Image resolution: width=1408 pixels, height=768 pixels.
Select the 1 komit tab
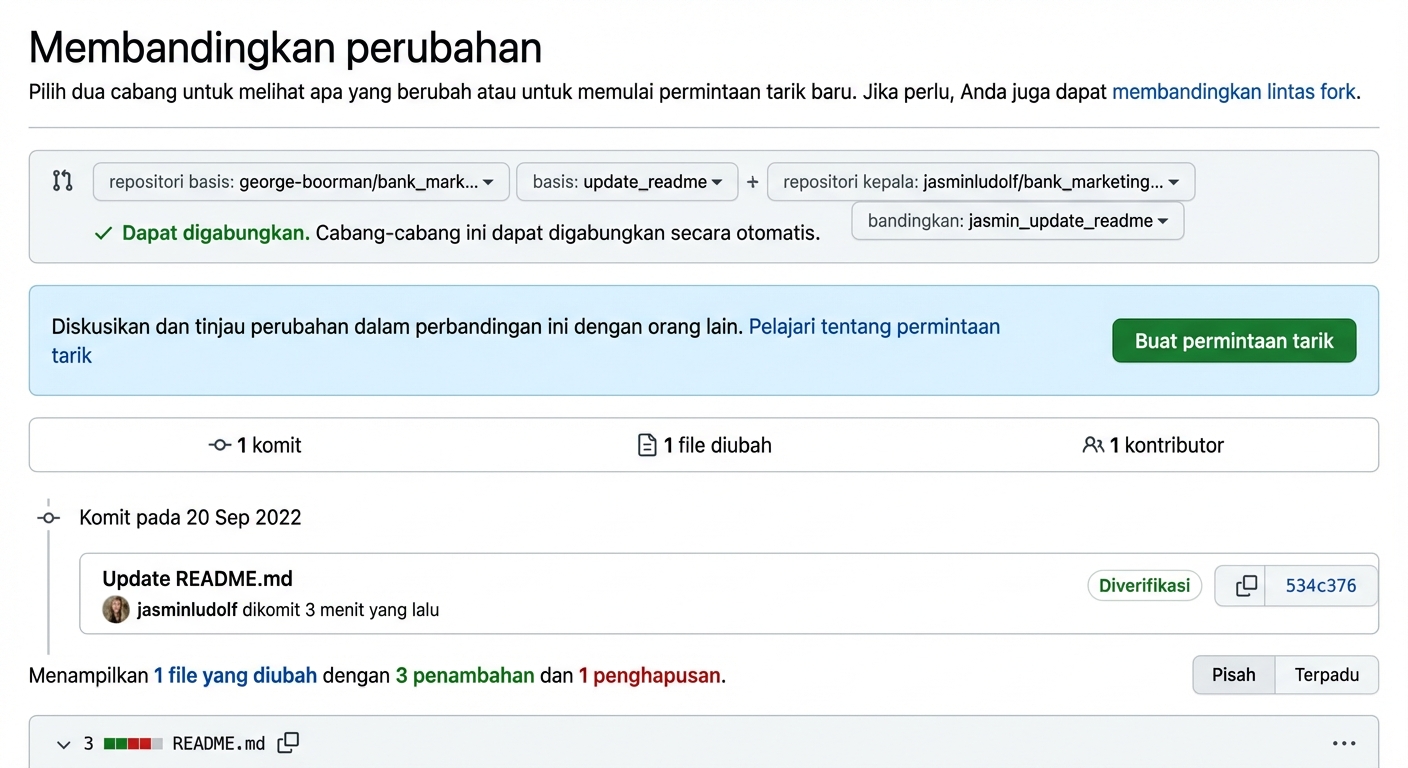[x=255, y=445]
